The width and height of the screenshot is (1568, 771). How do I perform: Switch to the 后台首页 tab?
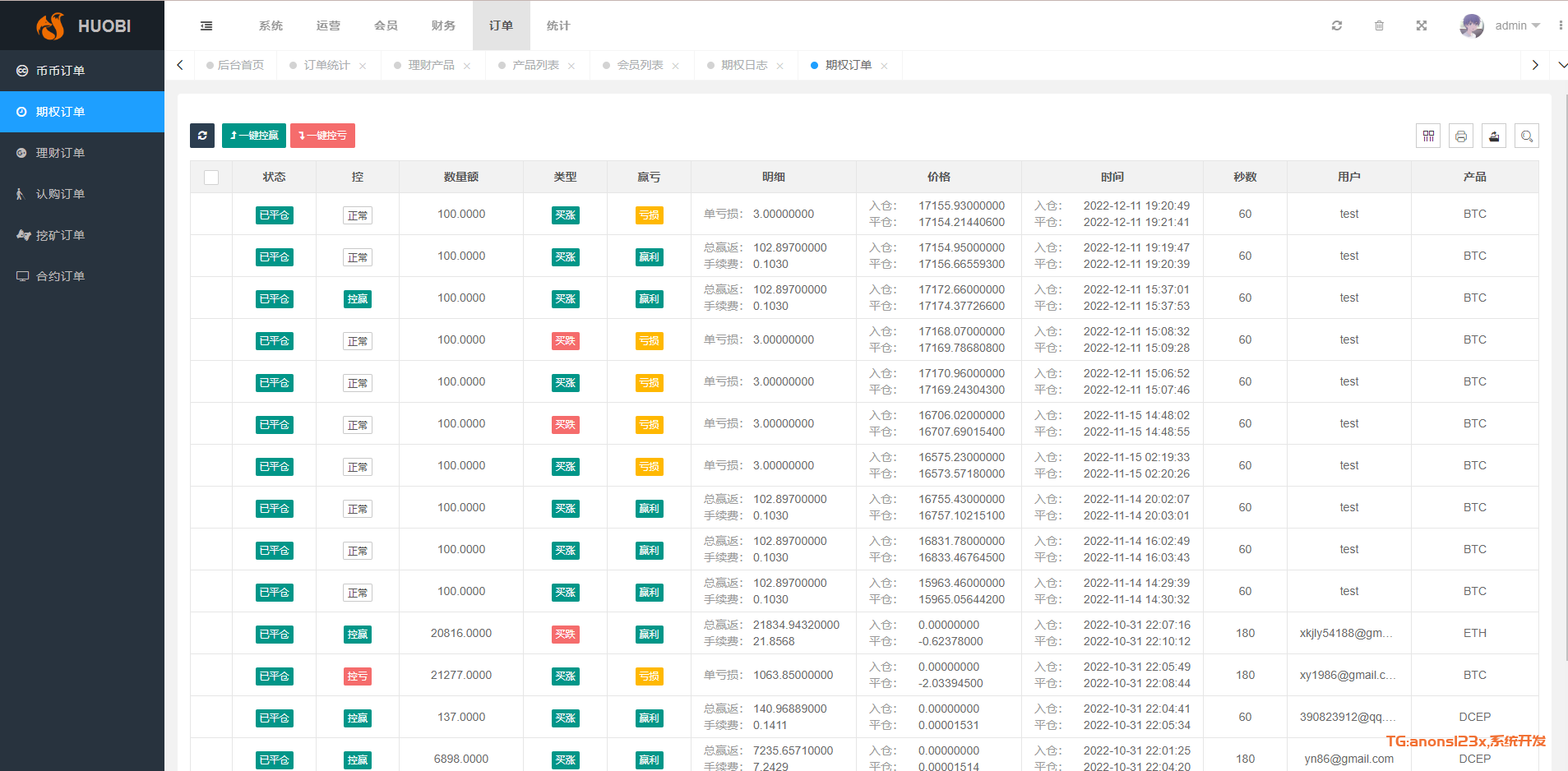235,65
